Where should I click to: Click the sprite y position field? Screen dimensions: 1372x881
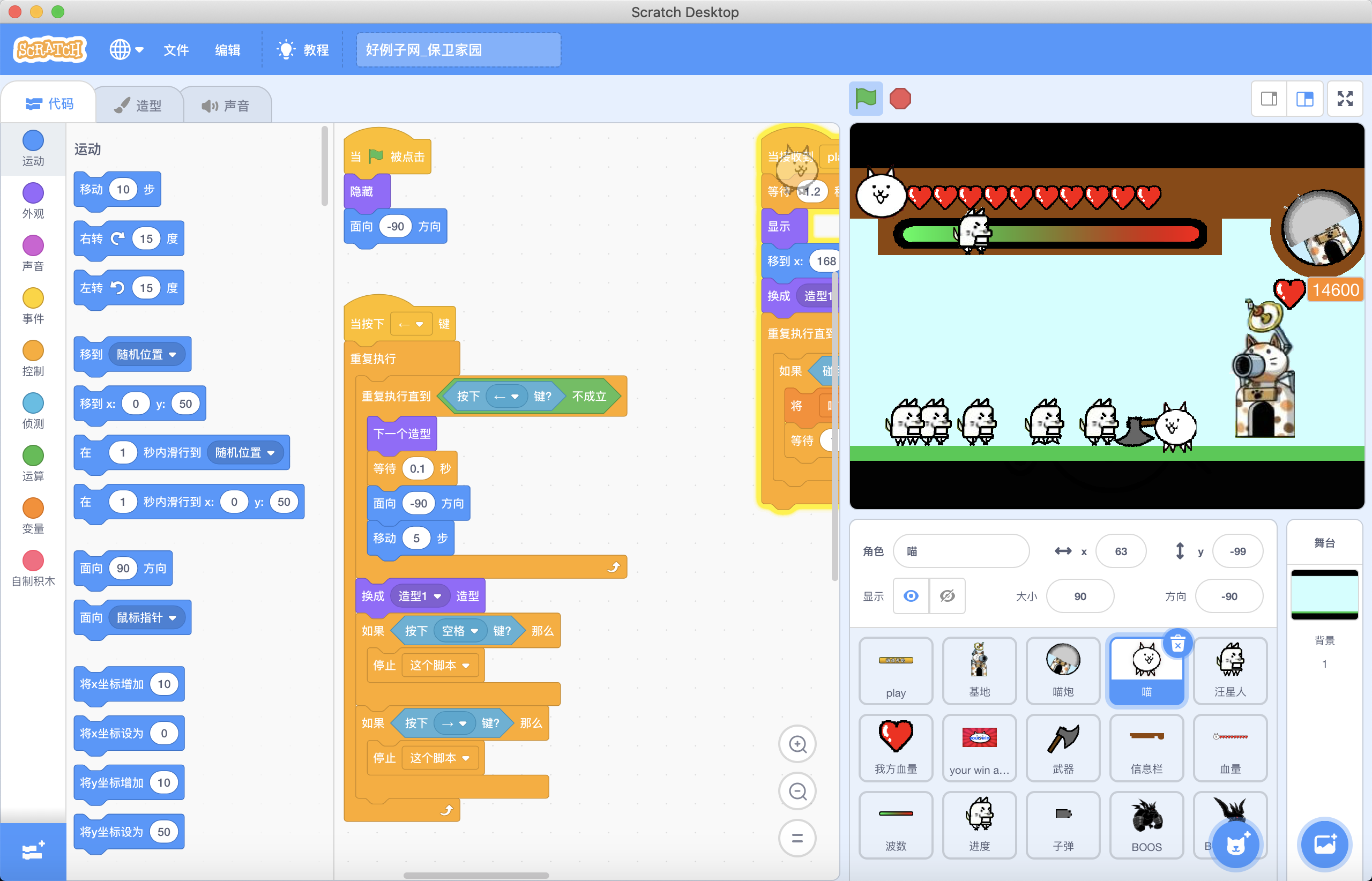1237,551
